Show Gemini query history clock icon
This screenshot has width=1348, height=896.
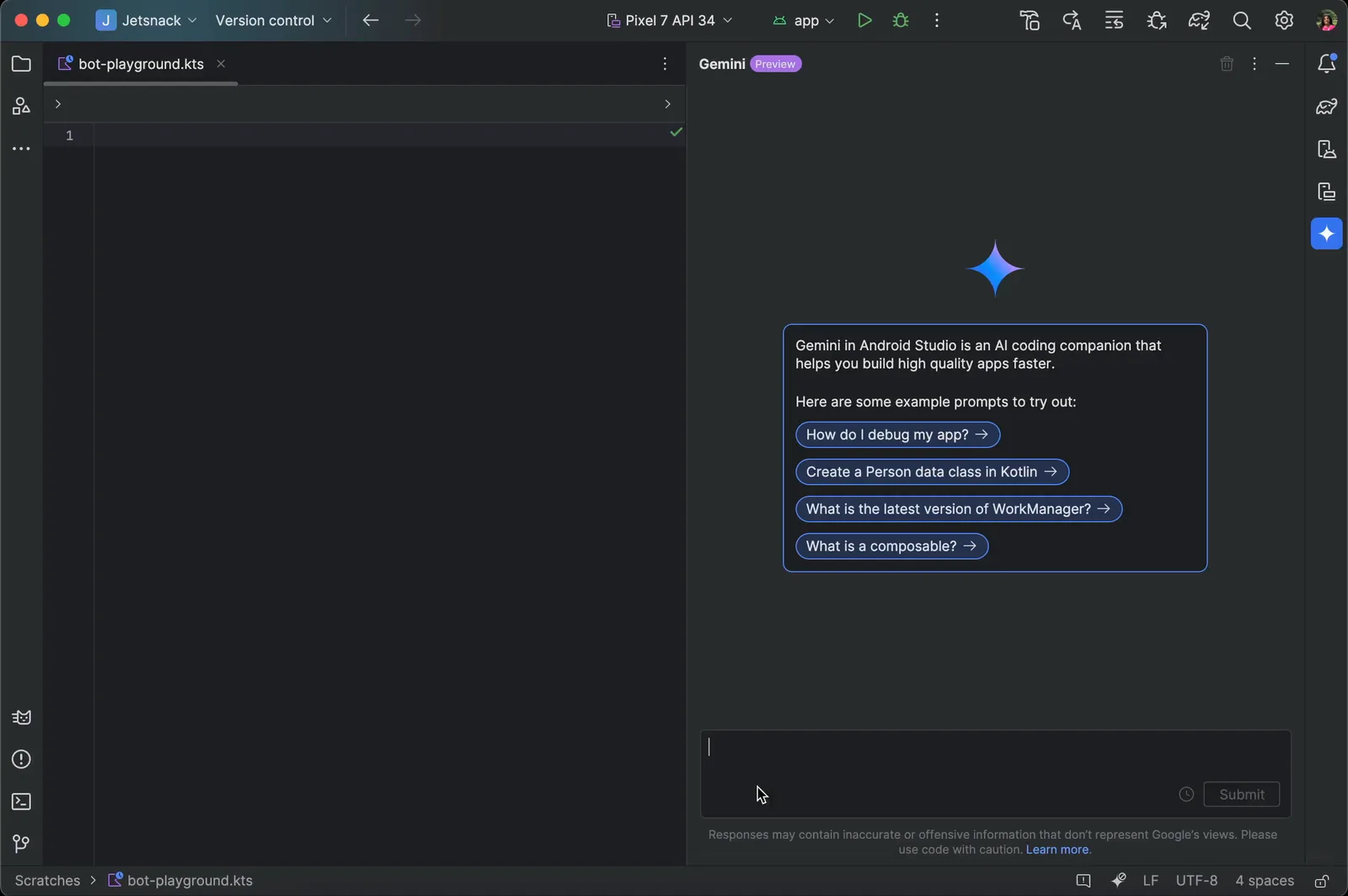(1186, 794)
